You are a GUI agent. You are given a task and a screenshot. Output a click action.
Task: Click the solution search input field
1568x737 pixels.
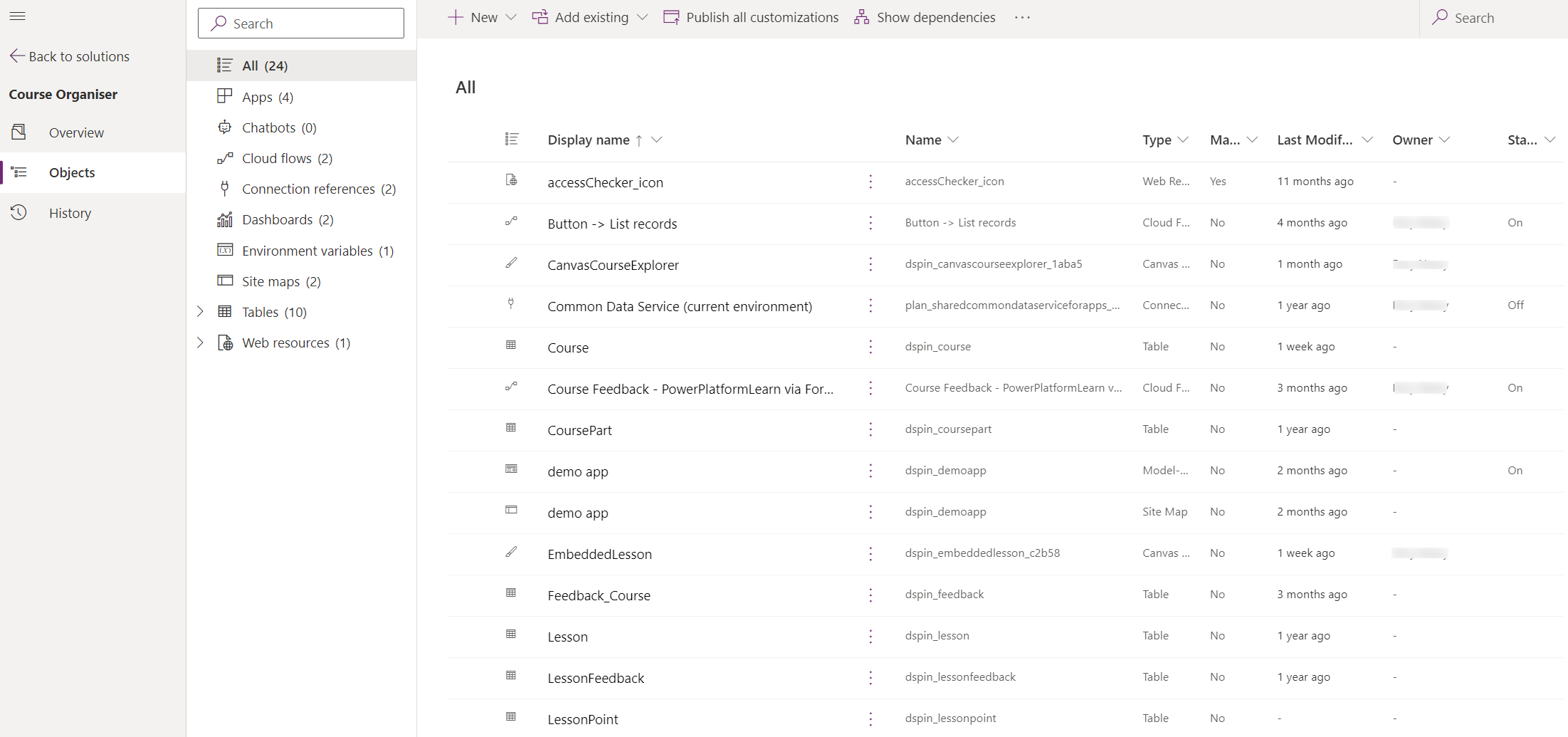coord(300,22)
